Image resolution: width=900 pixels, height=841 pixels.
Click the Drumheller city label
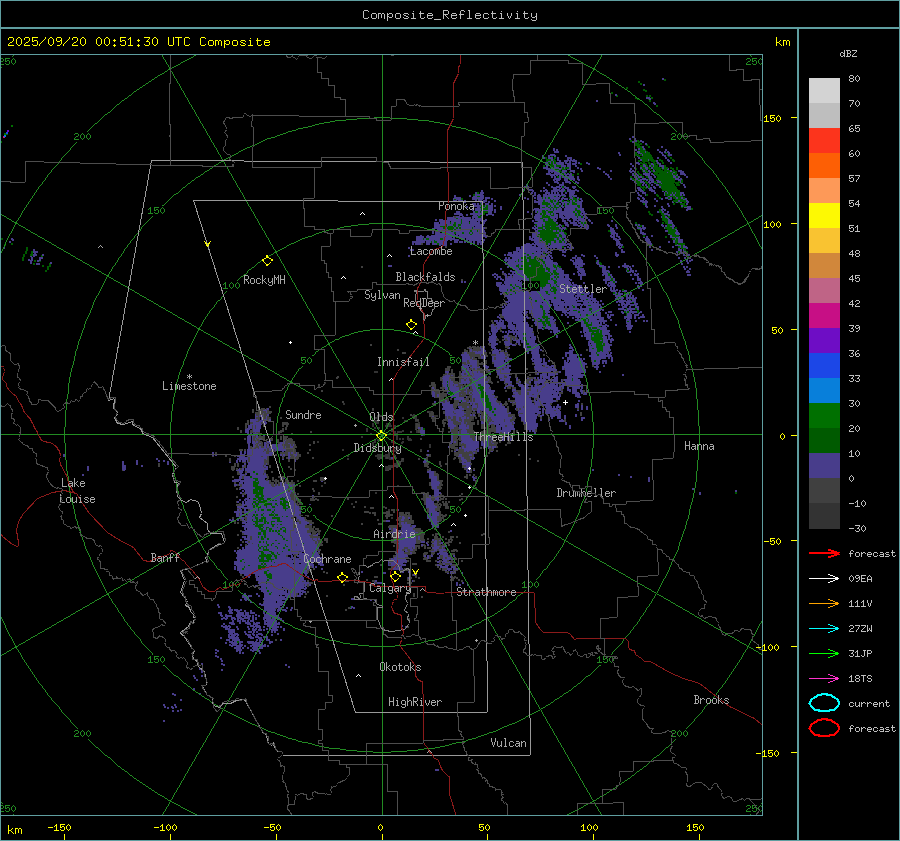coord(586,493)
